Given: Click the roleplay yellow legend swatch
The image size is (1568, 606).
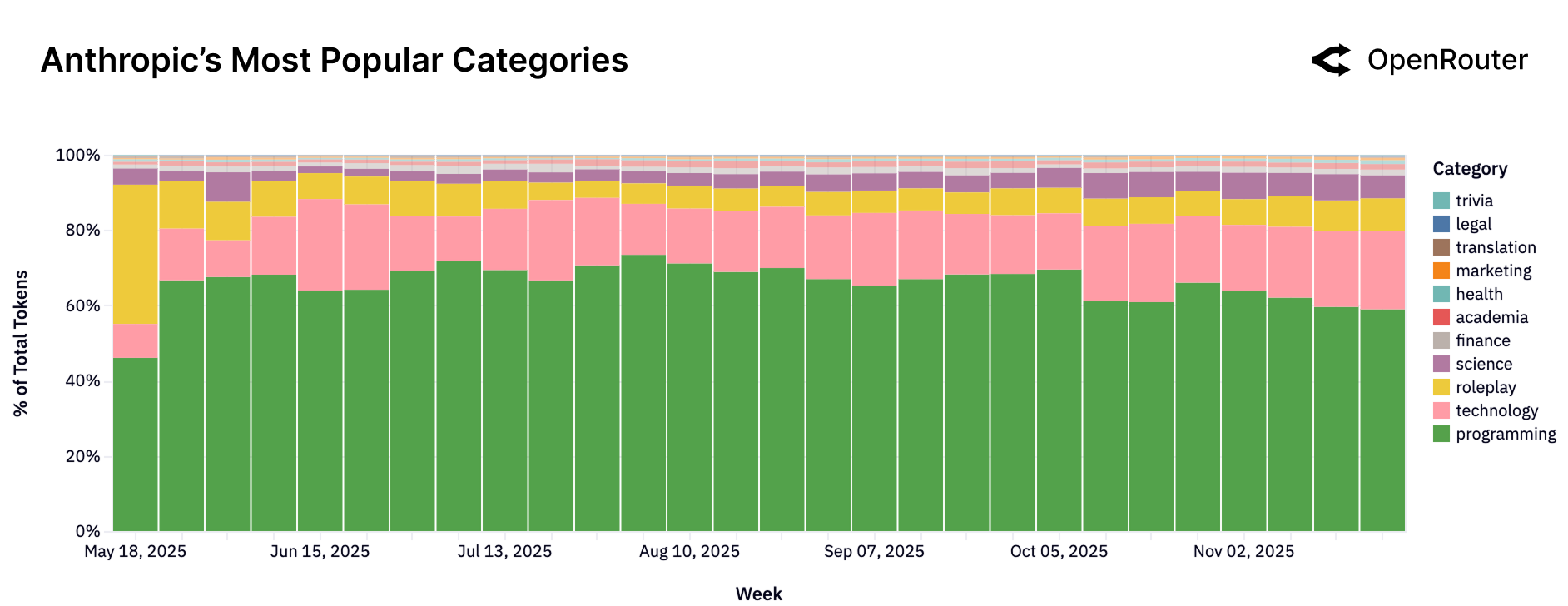Looking at the screenshot, I should coord(1441,387).
